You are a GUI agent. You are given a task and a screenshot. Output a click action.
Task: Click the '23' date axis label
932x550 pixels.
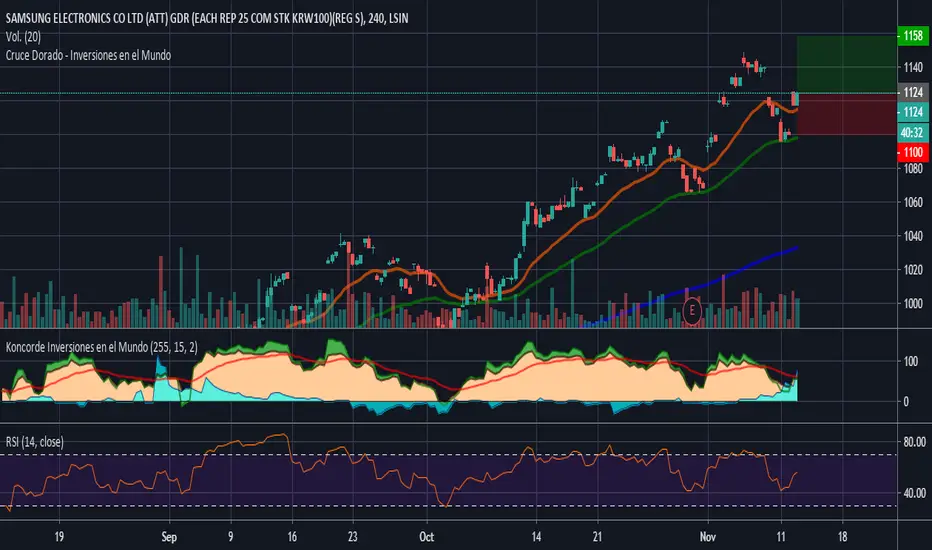(x=352, y=537)
